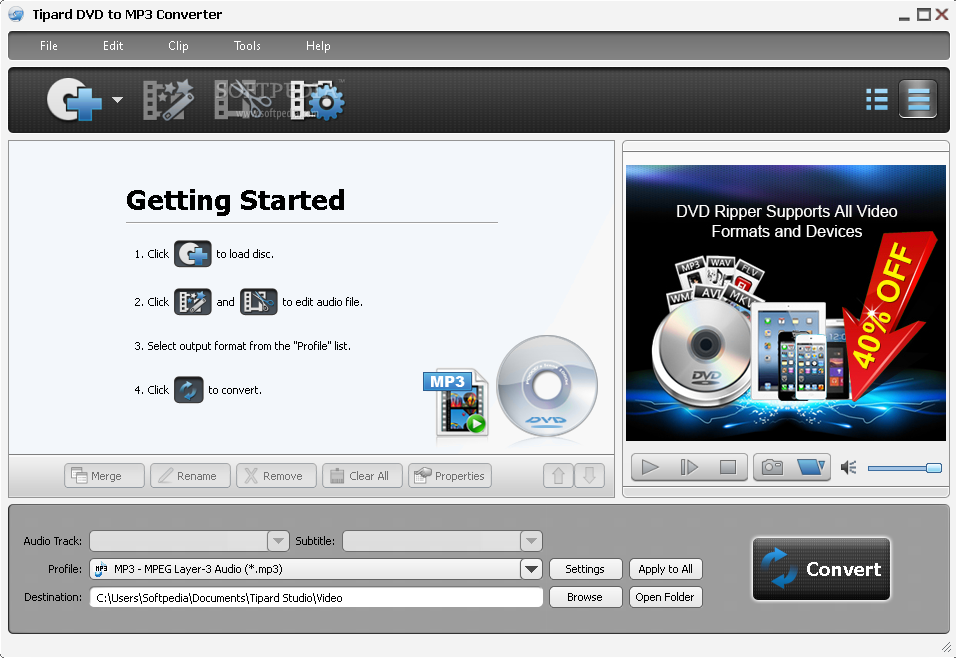
Task: Click the clip icon in step 2
Action: [x=259, y=302]
